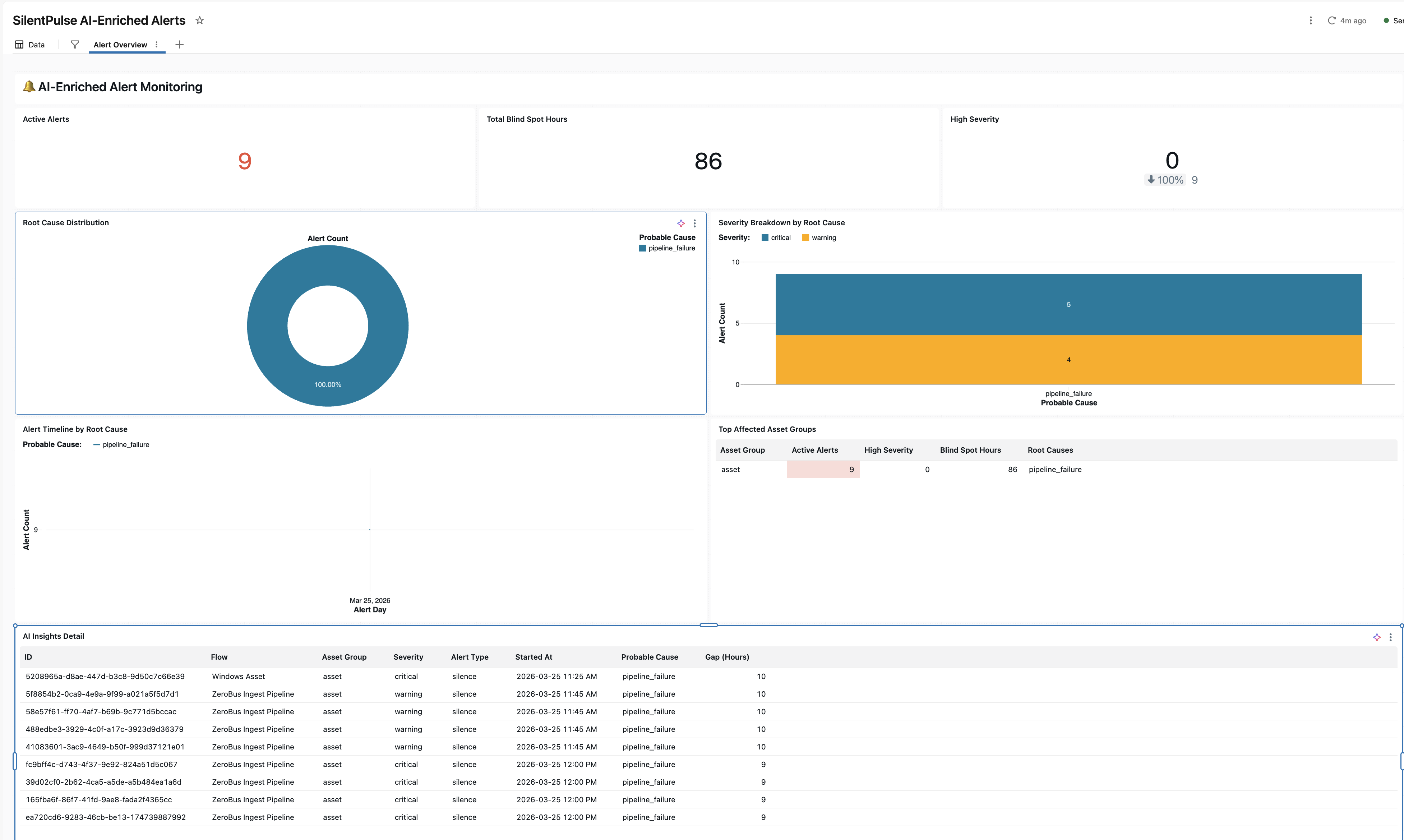Click the Active Alerts value 9
This screenshot has width=1404, height=840.
tap(244, 161)
